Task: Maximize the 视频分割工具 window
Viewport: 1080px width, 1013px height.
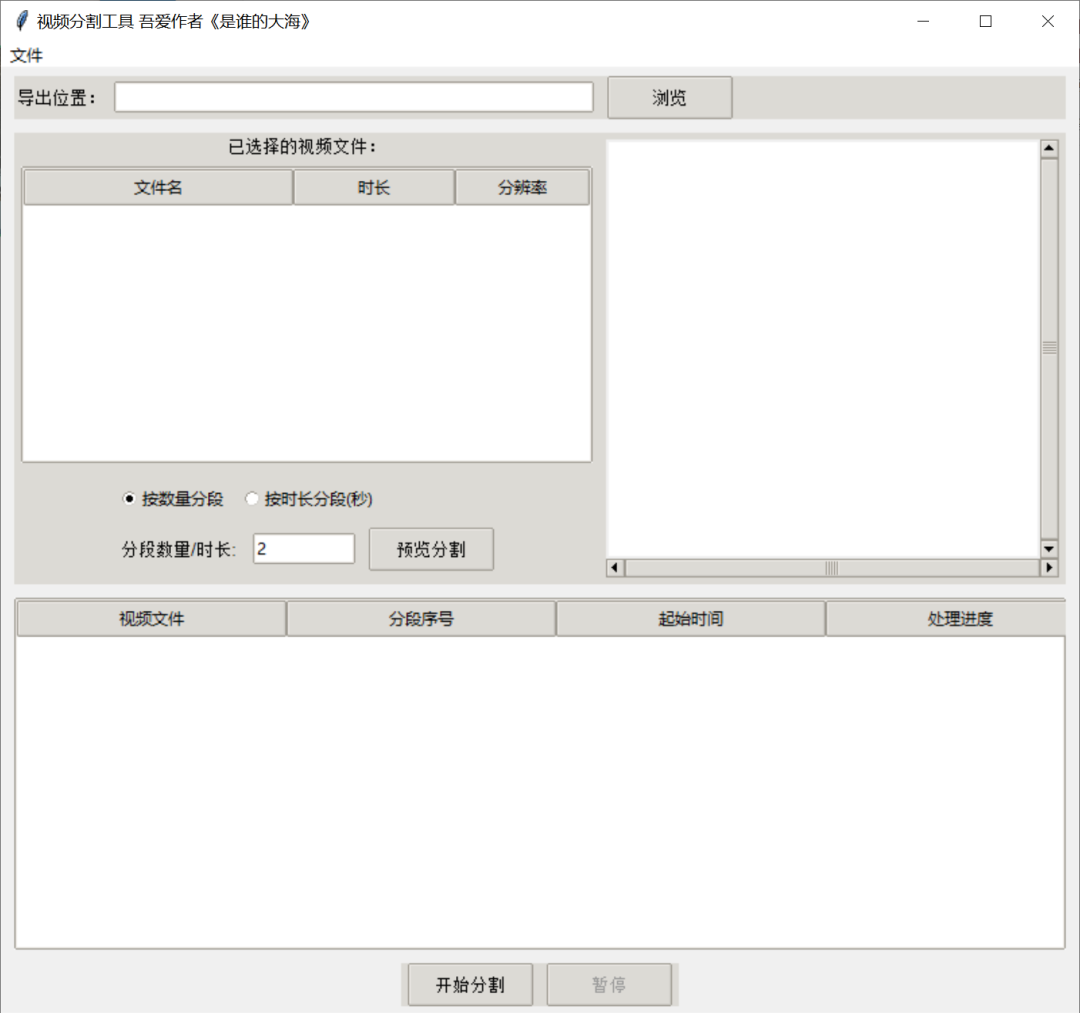Action: 986,21
